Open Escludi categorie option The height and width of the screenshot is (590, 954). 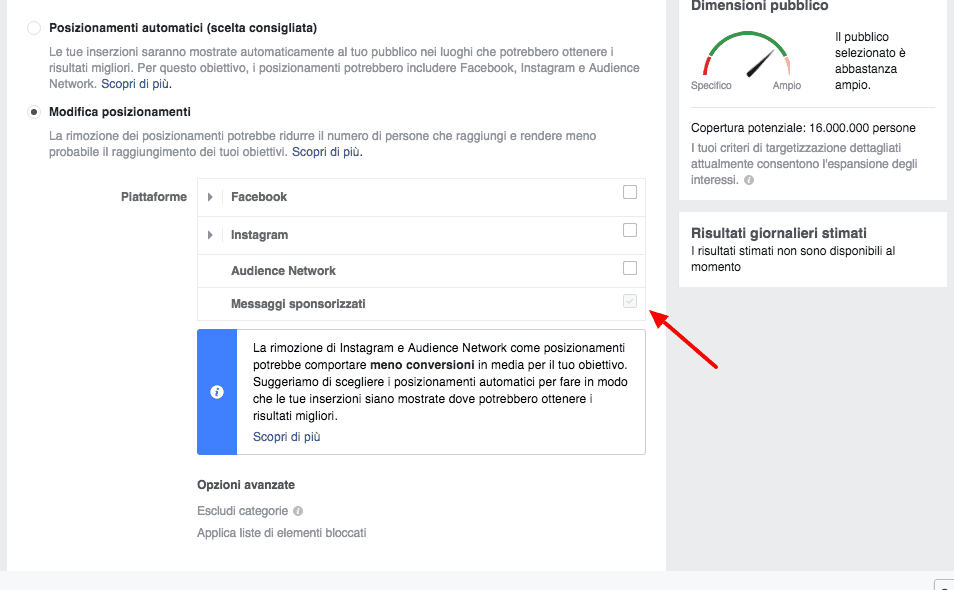[x=242, y=511]
